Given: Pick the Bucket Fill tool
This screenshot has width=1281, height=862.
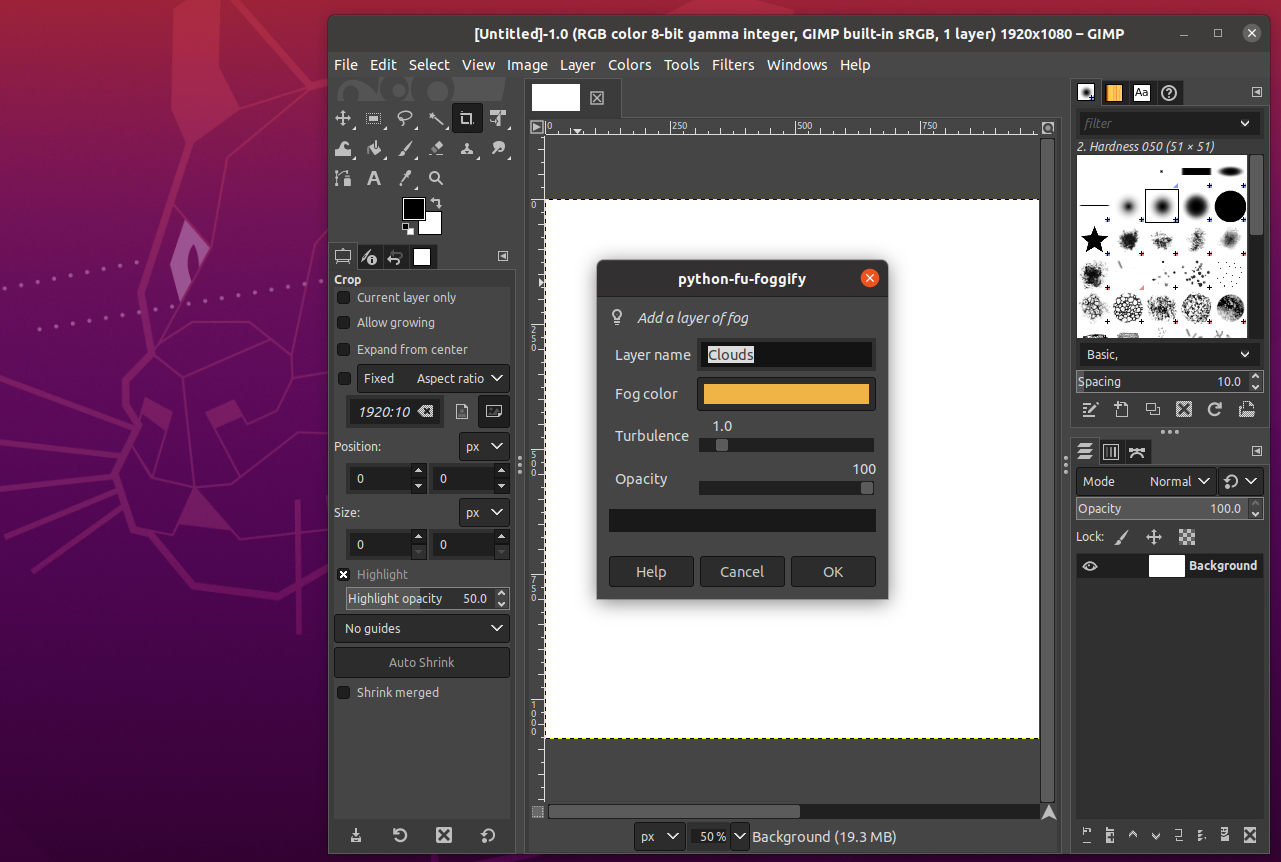Looking at the screenshot, I should coord(374,148).
